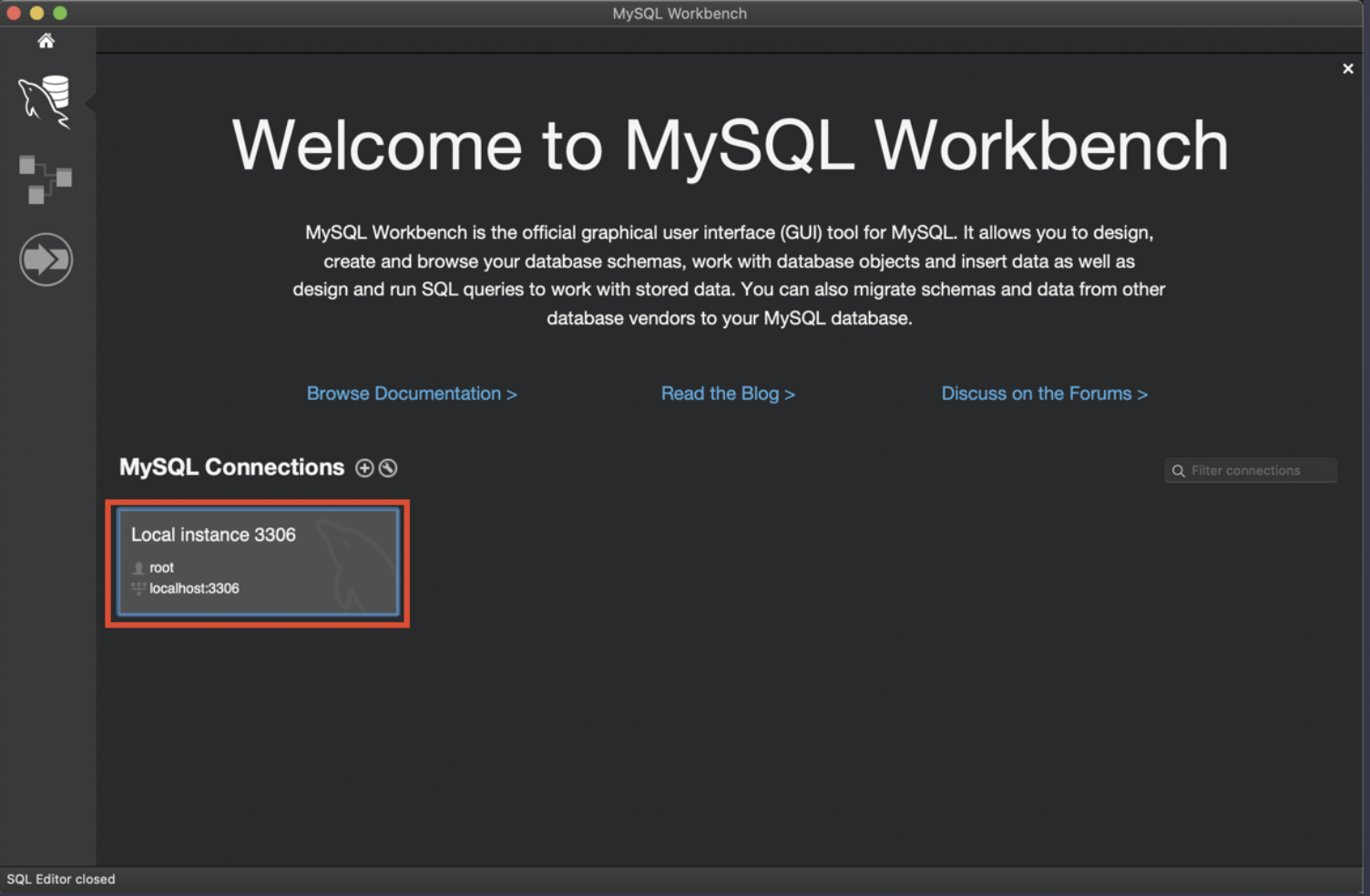The image size is (1370, 896).
Task: Click the MySQL Connections heading
Action: (x=231, y=467)
